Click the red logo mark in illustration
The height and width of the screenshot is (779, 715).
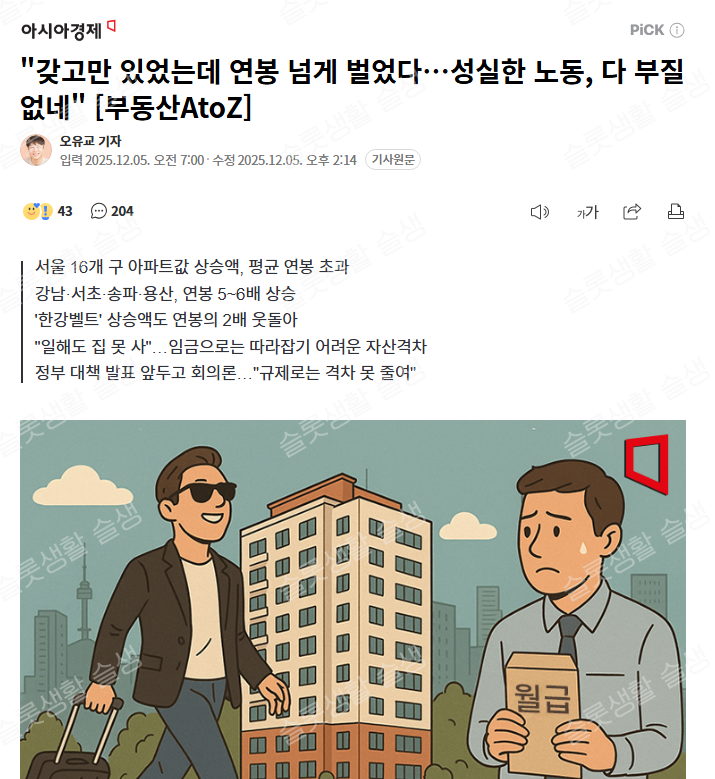(x=646, y=464)
